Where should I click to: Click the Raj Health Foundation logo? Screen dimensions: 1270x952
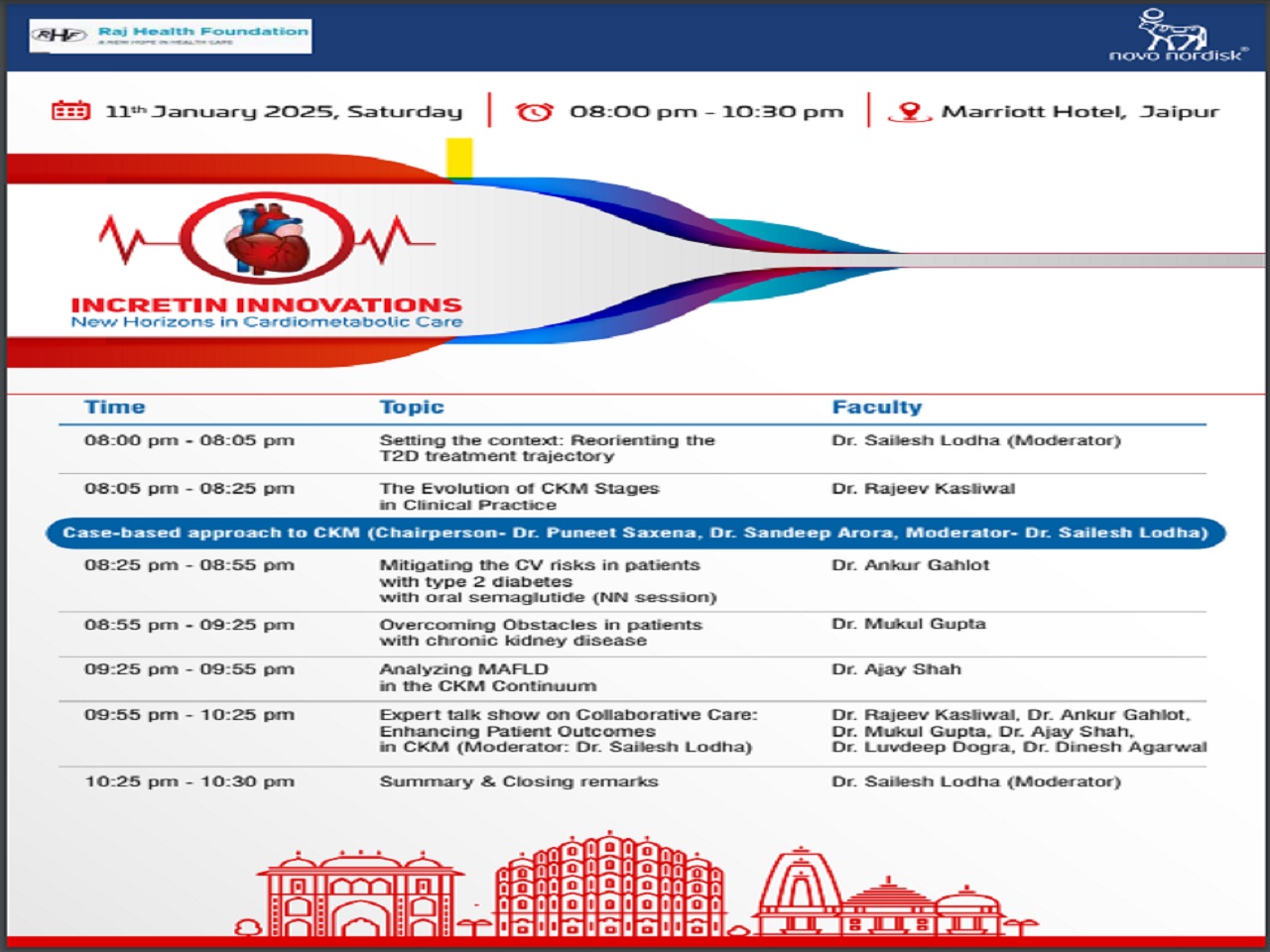pyautogui.click(x=171, y=36)
